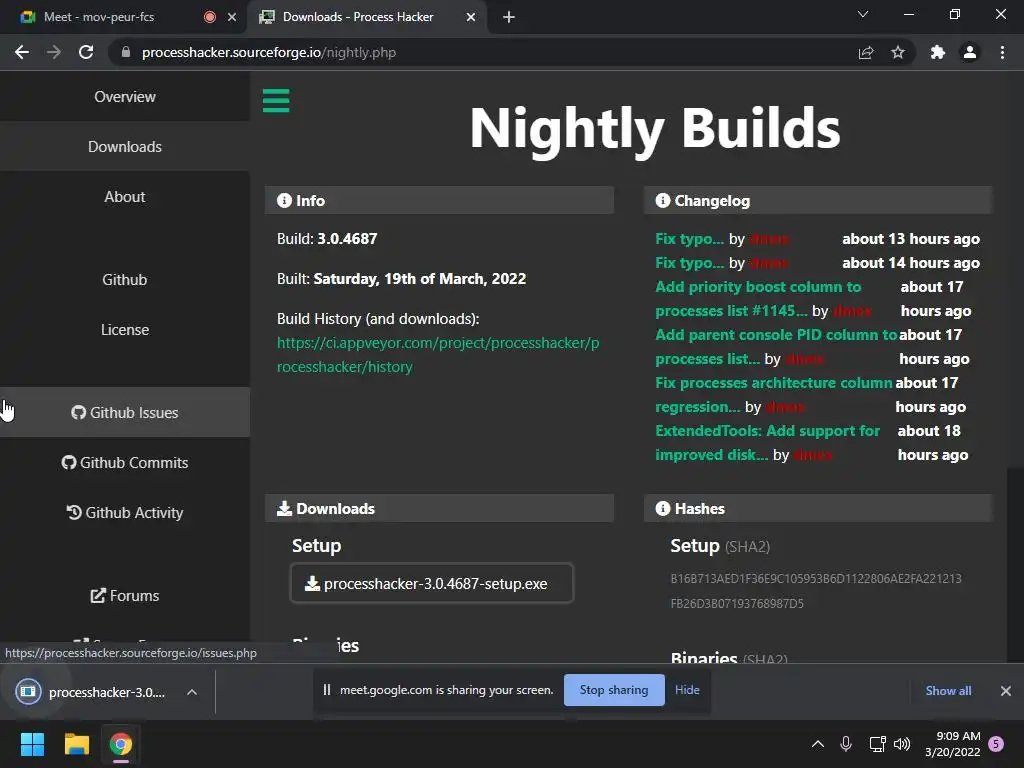Open File Explorer from taskbar
1024x768 pixels.
(x=76, y=744)
